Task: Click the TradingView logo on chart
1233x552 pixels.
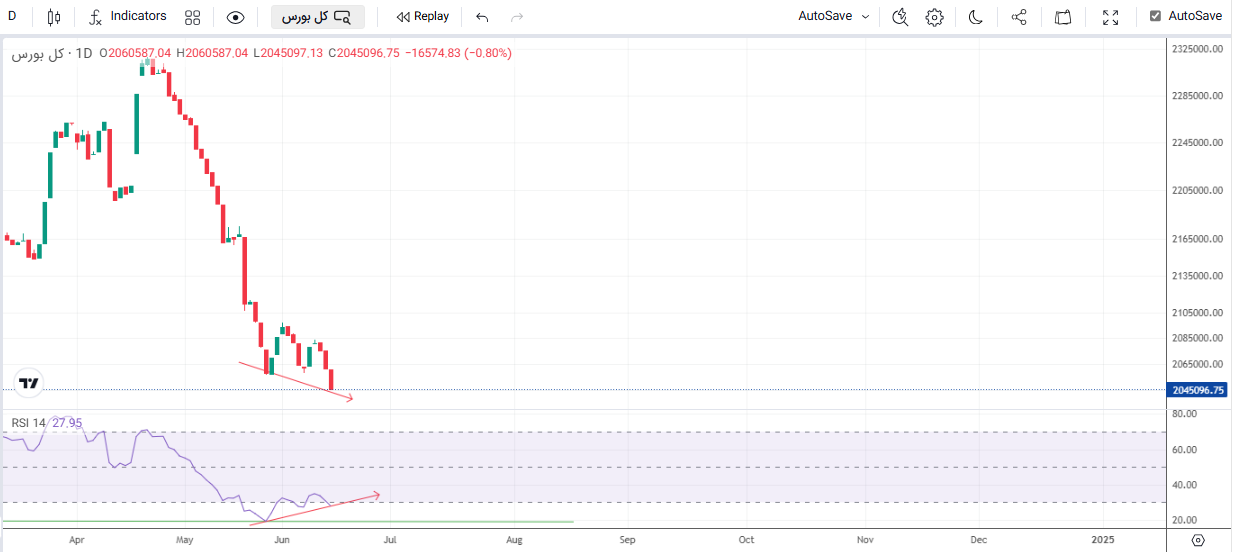Action: [x=29, y=382]
